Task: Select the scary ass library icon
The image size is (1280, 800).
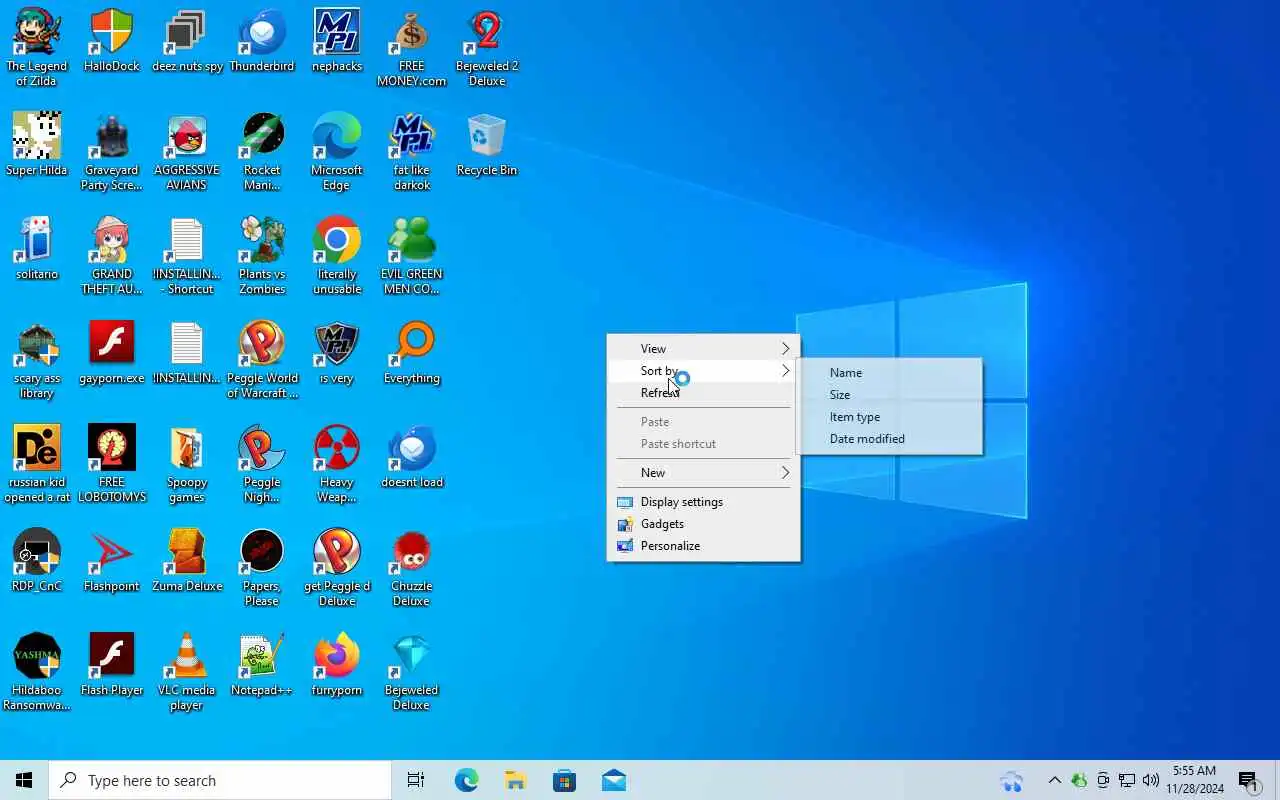Action: pyautogui.click(x=37, y=359)
